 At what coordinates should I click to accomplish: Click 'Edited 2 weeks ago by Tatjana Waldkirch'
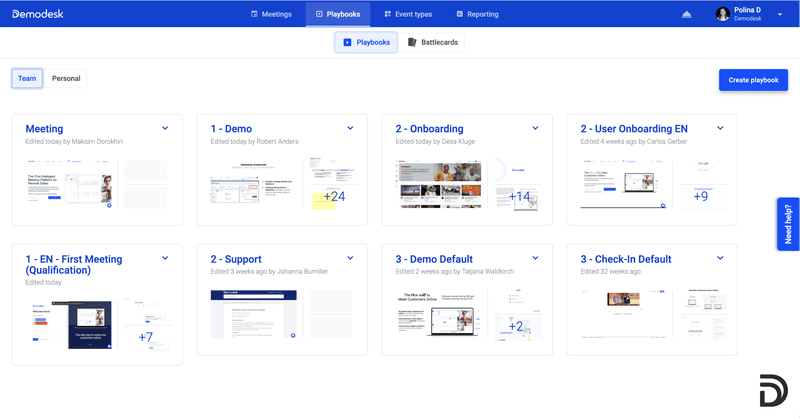click(454, 272)
